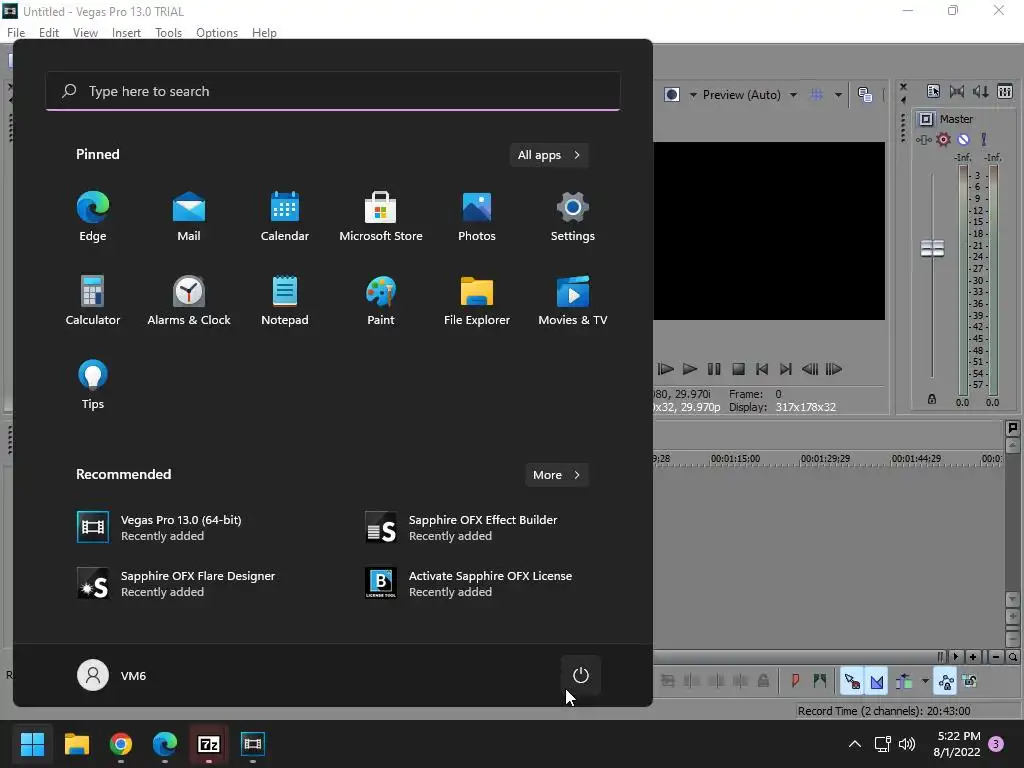Viewport: 1024px width, 768px height.
Task: Click the Start menu search field
Action: (333, 91)
